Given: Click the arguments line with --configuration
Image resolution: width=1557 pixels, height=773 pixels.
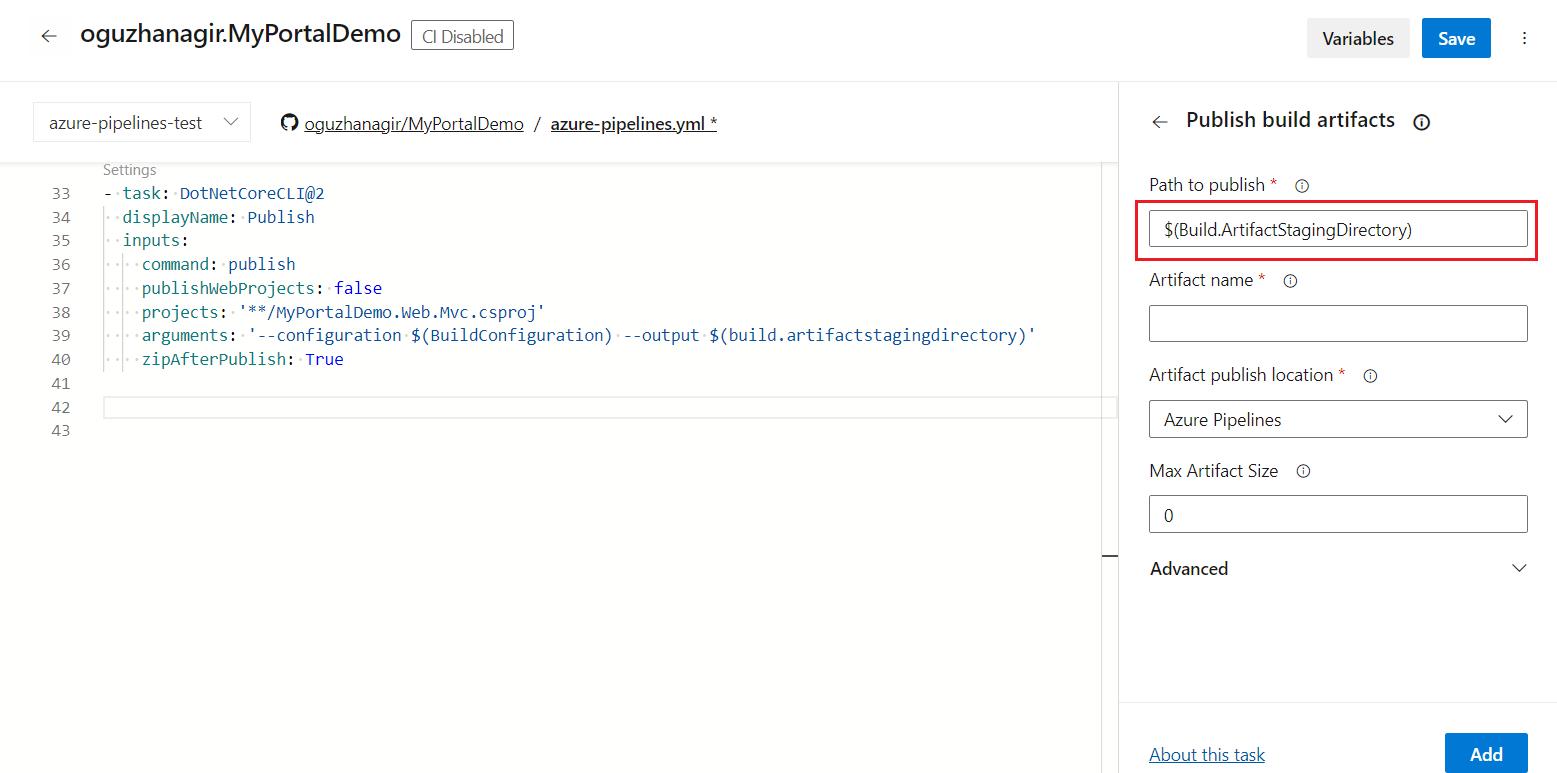Looking at the screenshot, I should (x=588, y=336).
